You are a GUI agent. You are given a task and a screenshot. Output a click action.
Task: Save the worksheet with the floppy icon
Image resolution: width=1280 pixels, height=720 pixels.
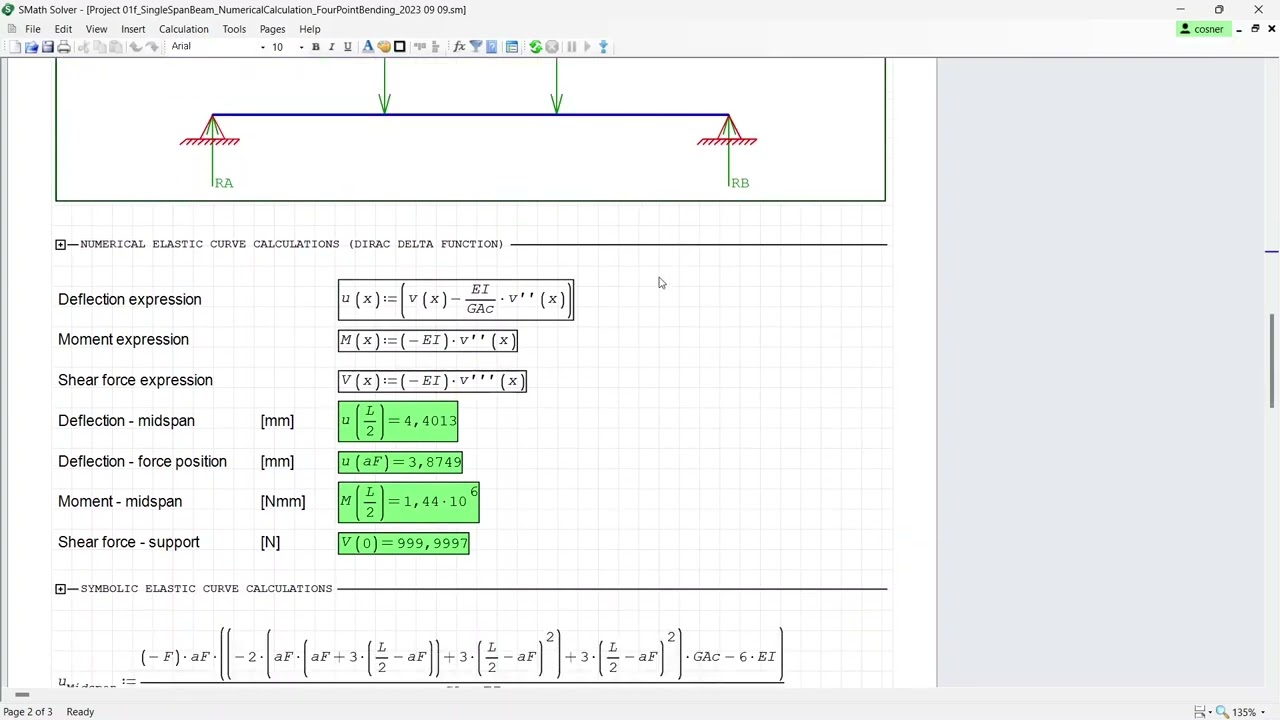tap(47, 47)
